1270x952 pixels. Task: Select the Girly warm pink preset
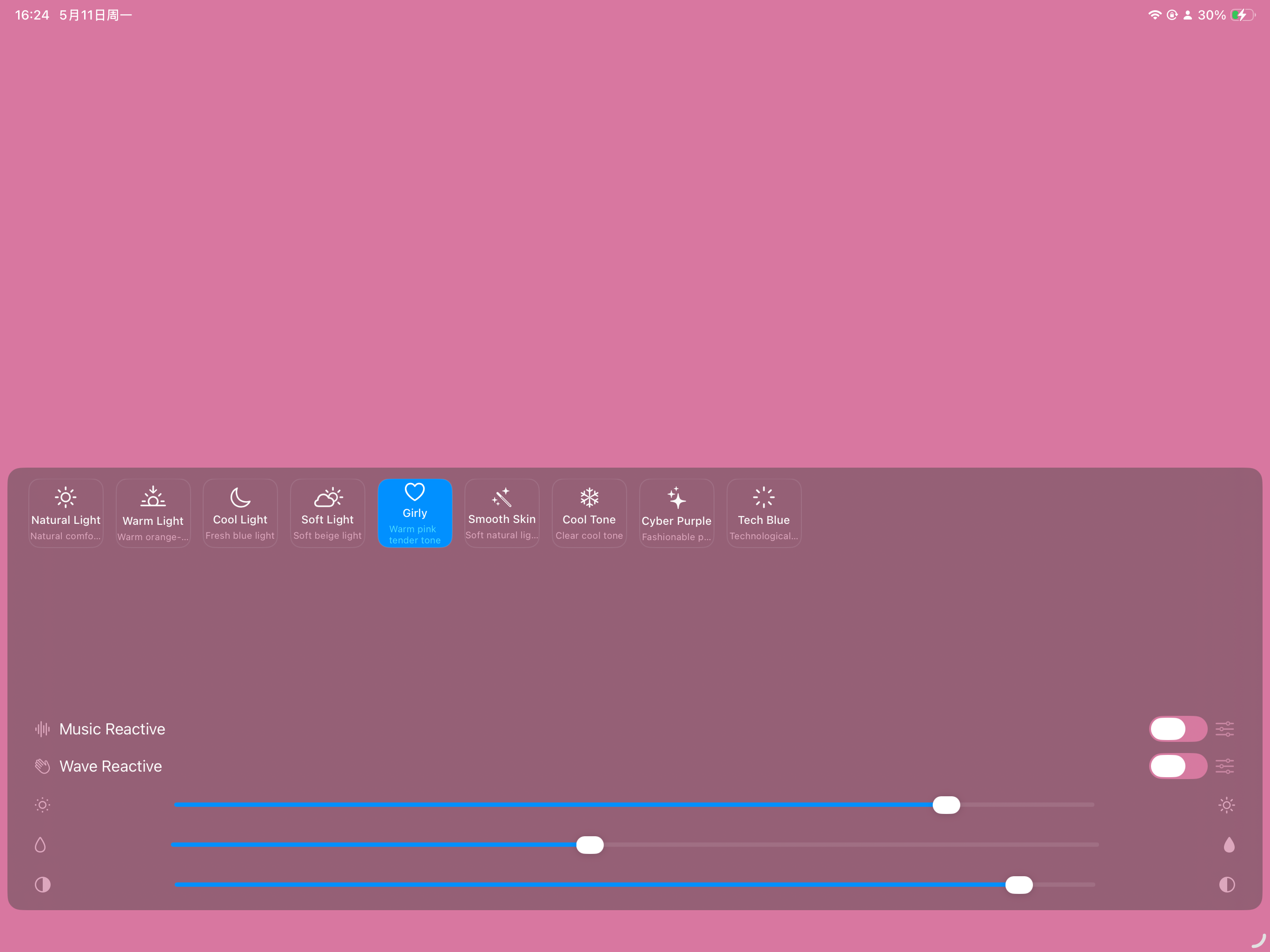pyautogui.click(x=415, y=513)
